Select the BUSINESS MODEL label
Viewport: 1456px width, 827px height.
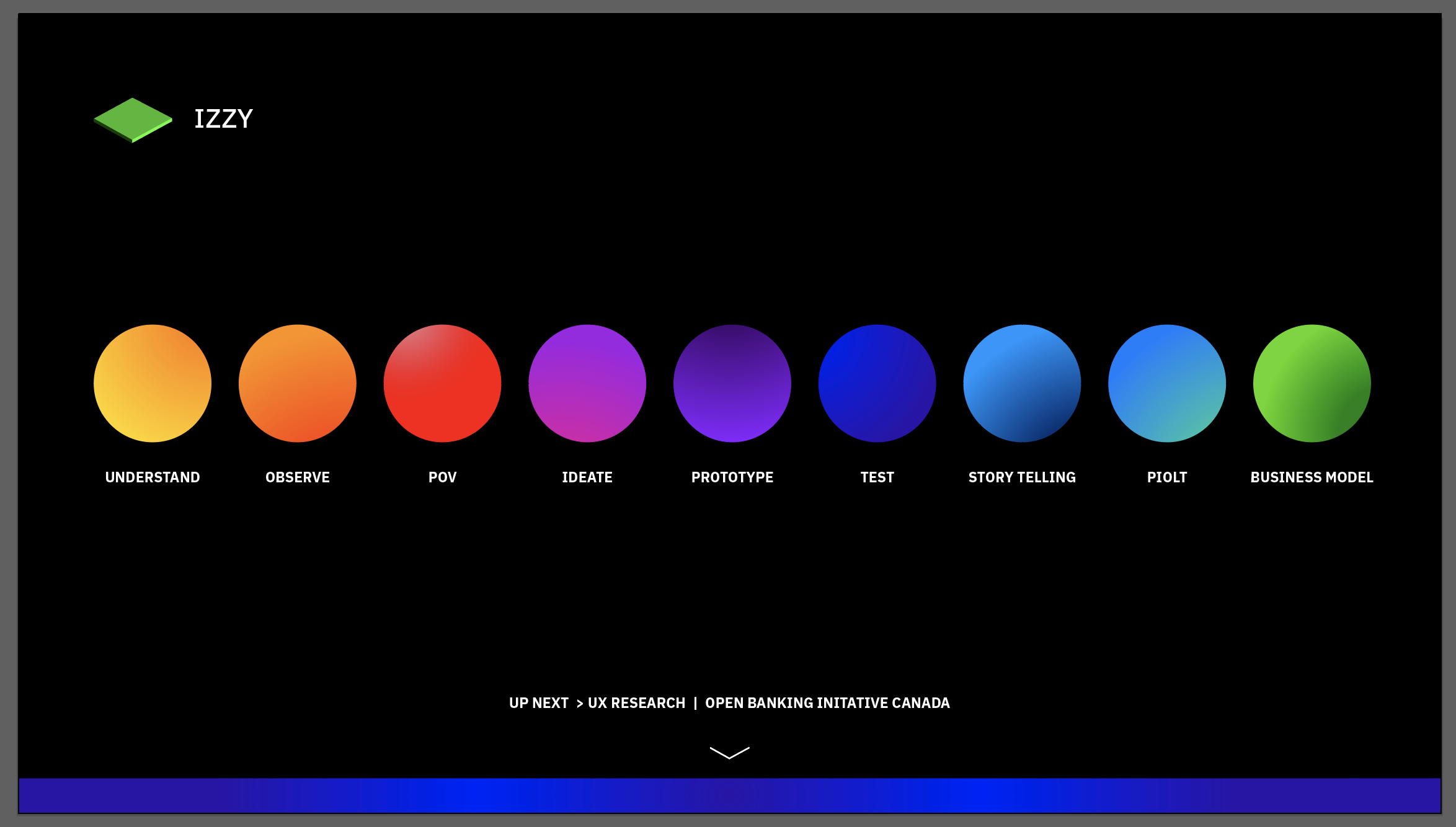(1312, 477)
